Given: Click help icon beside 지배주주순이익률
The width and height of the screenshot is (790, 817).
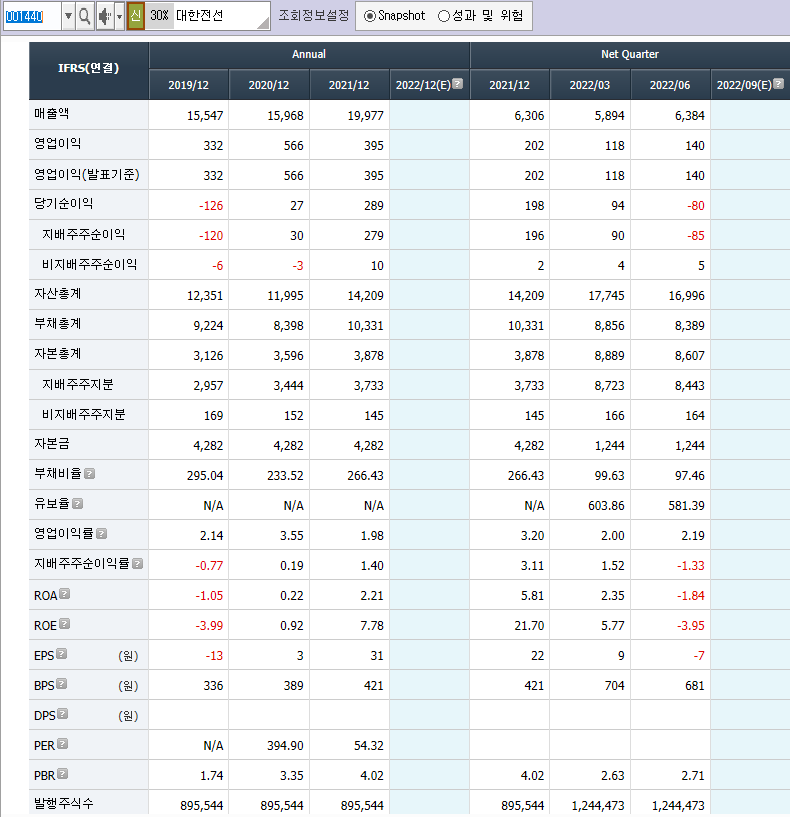Looking at the screenshot, I should [138, 563].
